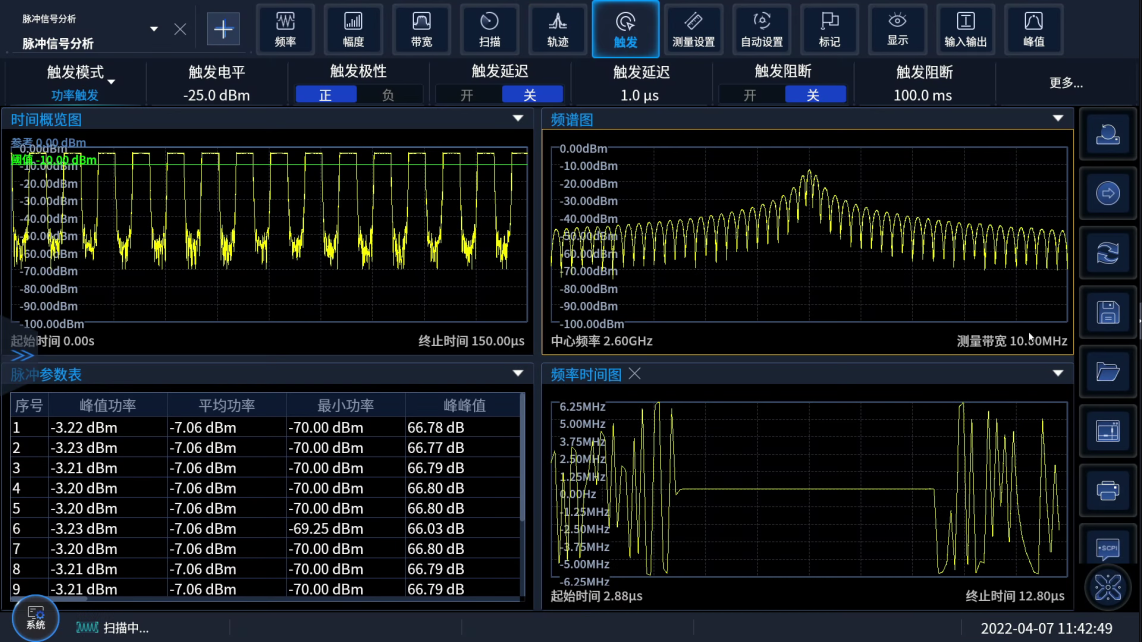Click the 触发电平 -25.0 dBm field
Screen dimensions: 1142x642
click(x=216, y=95)
